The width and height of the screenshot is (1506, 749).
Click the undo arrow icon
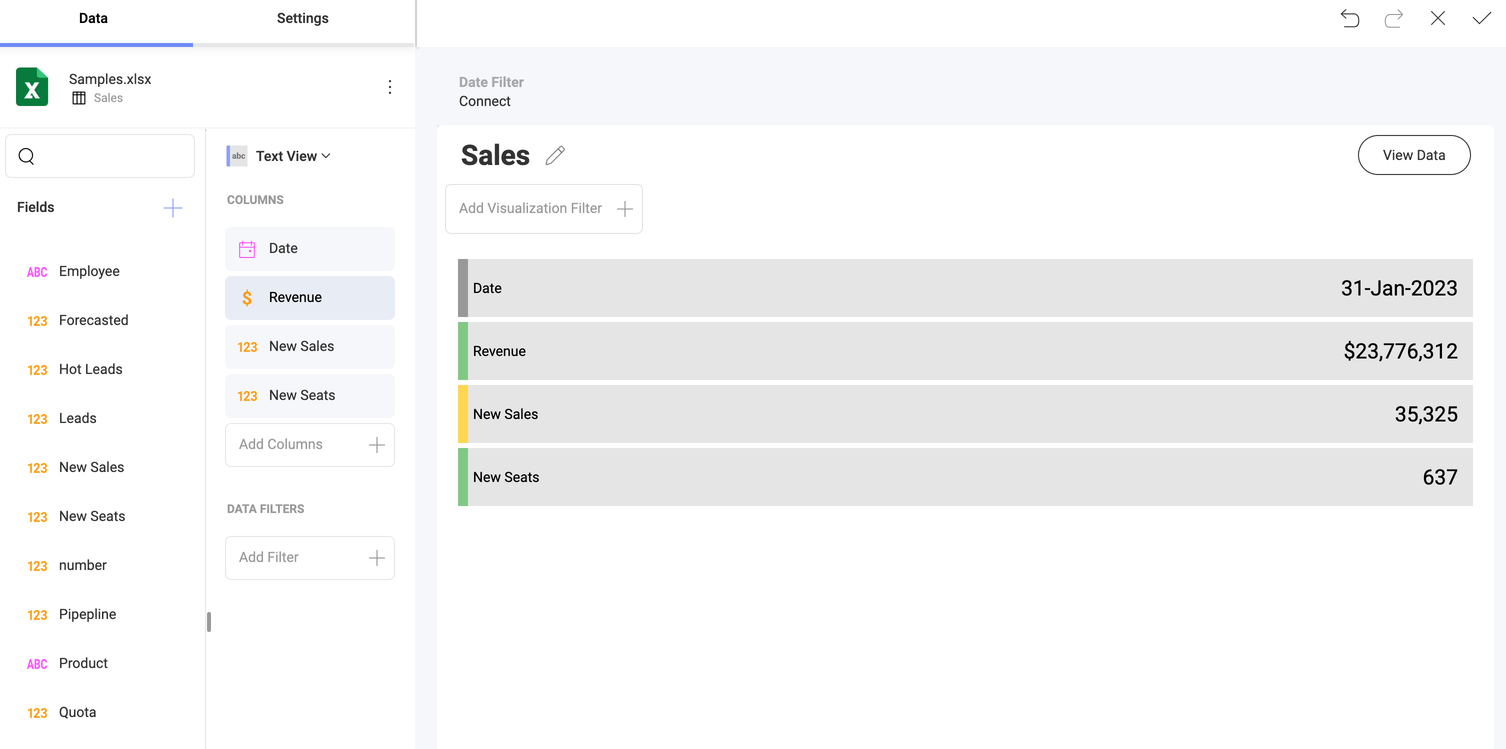coord(1350,18)
